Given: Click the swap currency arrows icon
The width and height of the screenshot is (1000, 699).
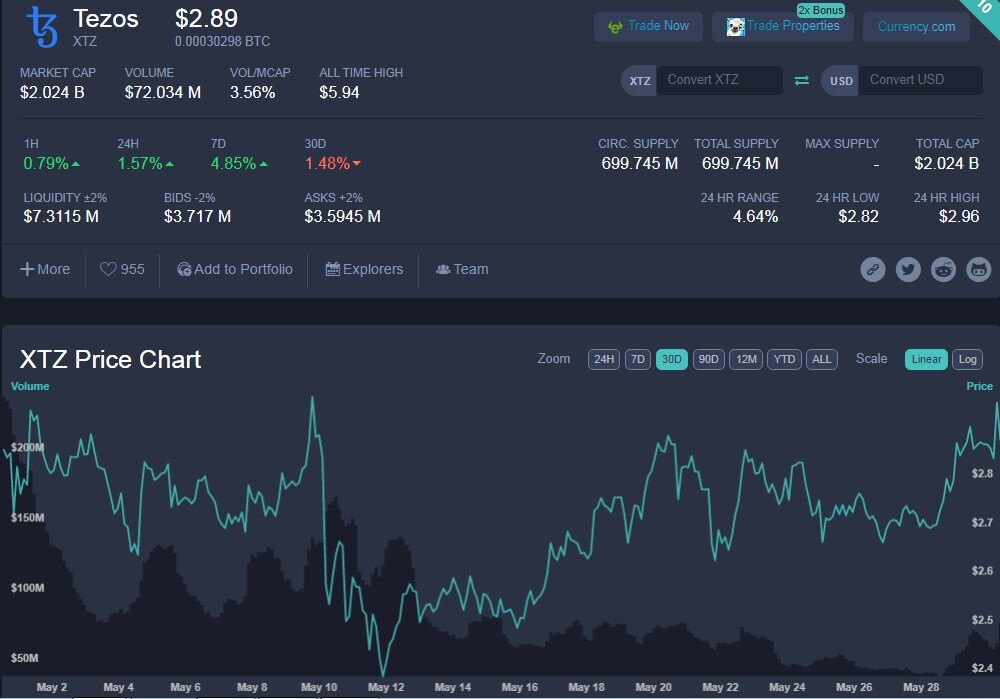Looking at the screenshot, I should coord(802,80).
